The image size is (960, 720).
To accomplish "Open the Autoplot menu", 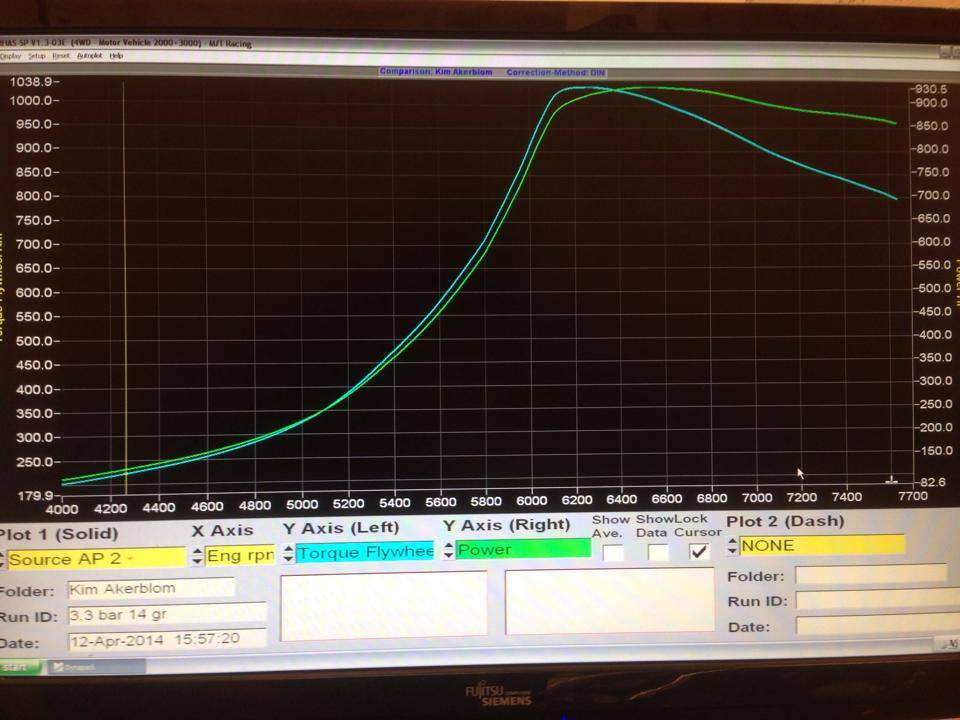I will pyautogui.click(x=89, y=56).
